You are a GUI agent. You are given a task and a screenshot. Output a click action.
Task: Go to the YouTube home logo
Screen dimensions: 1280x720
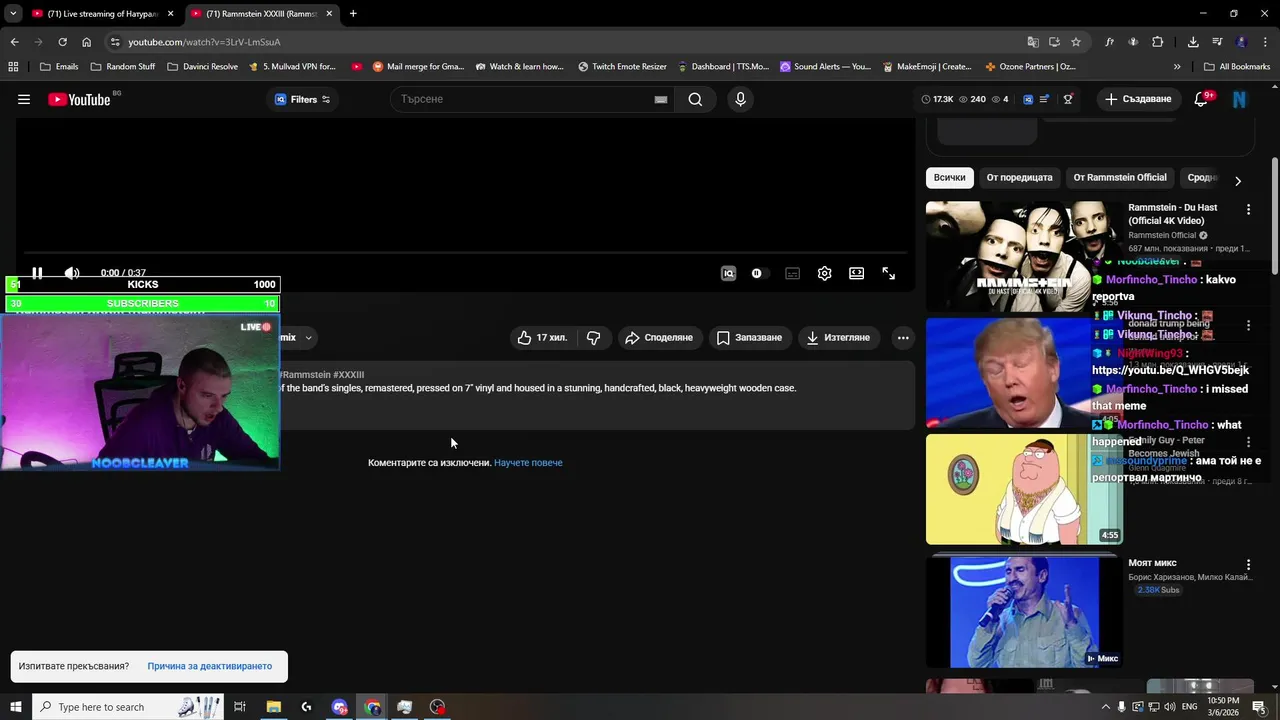(79, 99)
